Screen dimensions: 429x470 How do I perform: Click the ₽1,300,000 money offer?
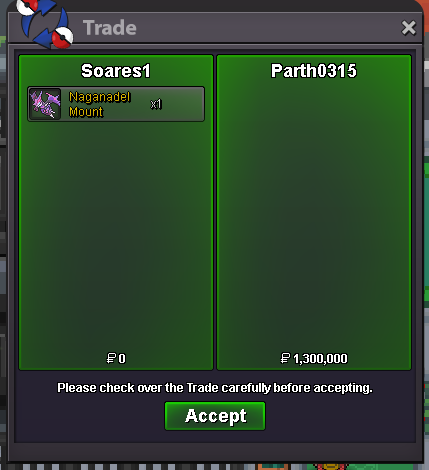pyautogui.click(x=314, y=358)
